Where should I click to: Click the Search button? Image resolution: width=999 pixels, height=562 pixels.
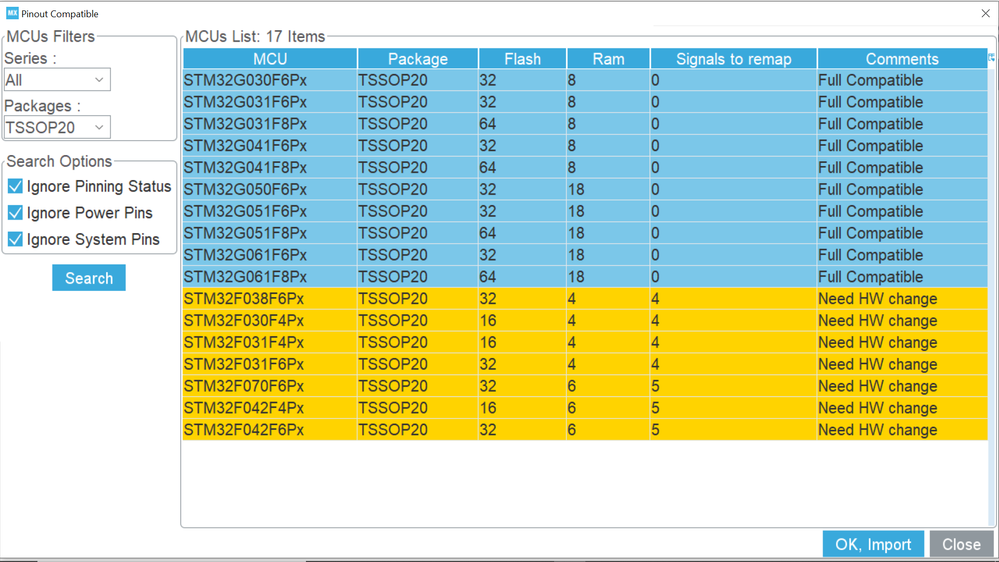[x=89, y=278]
